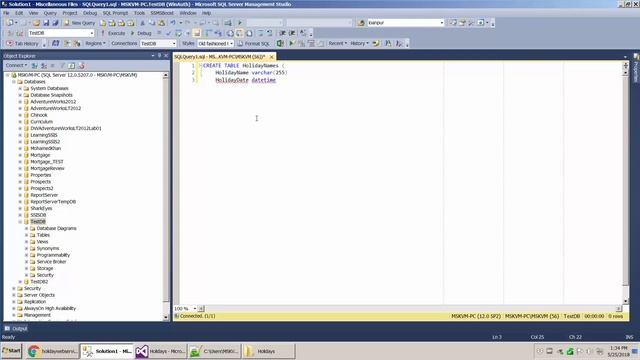Image resolution: width=640 pixels, height=360 pixels.
Task: Click the Start Debugging play icon
Action: pyautogui.click(x=240, y=23)
